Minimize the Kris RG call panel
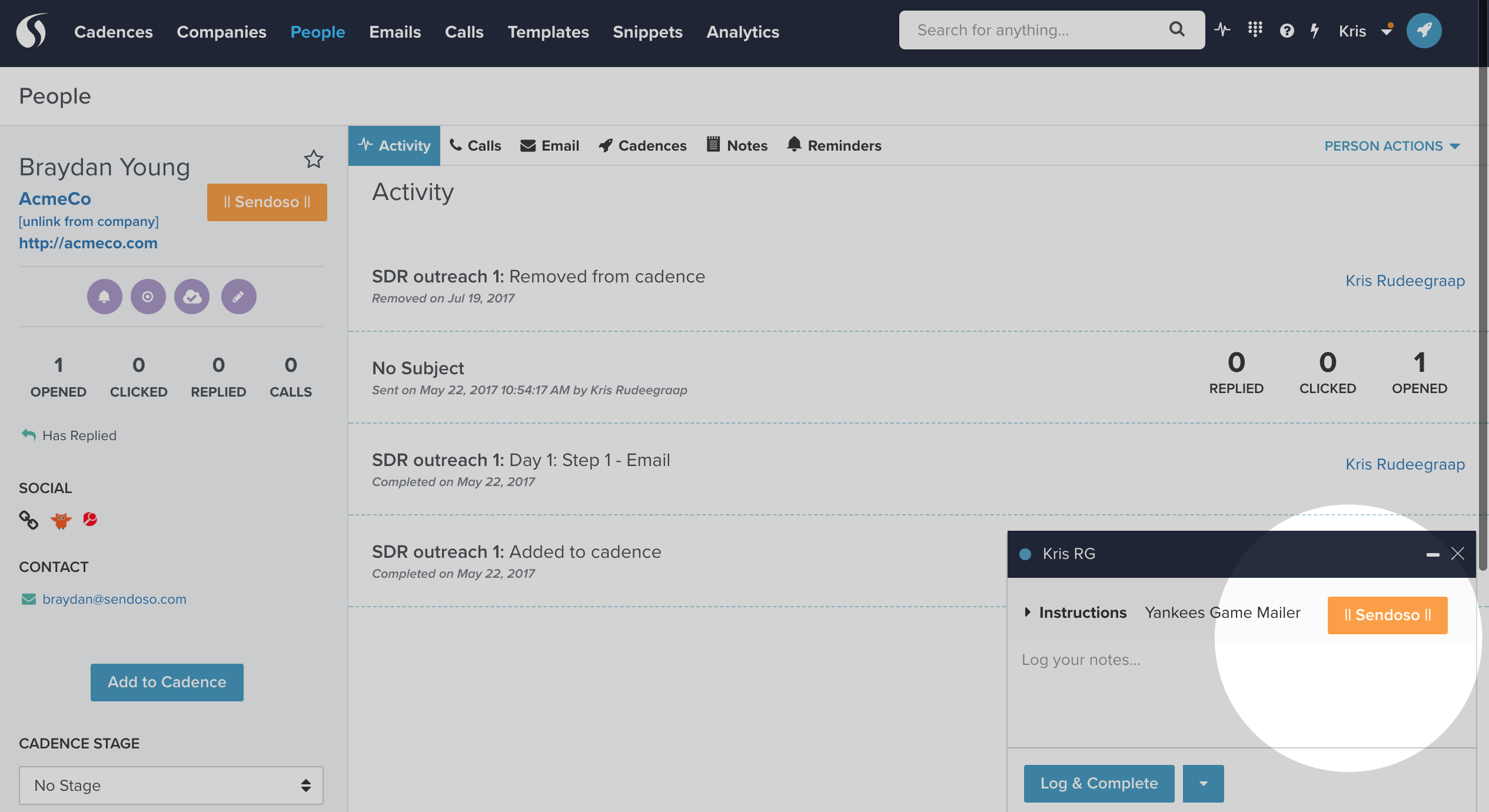 coord(1433,554)
